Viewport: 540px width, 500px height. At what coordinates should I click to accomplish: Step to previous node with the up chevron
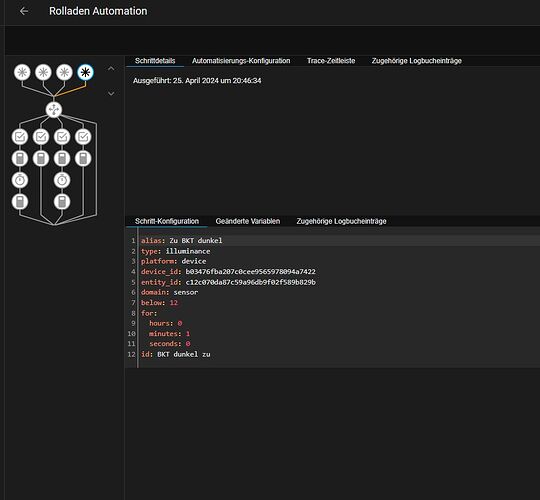click(x=111, y=69)
